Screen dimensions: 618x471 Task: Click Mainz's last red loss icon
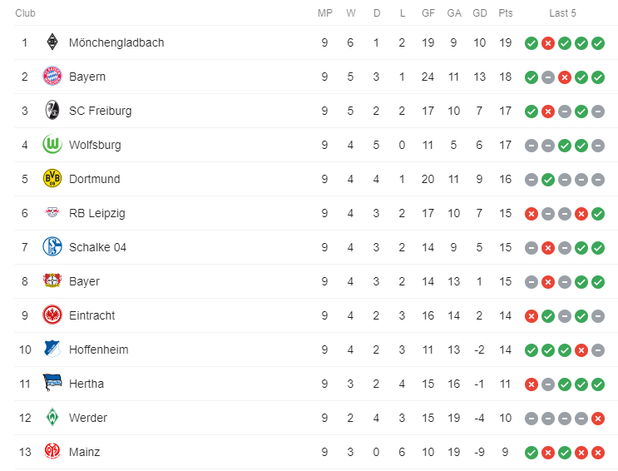pyautogui.click(x=598, y=451)
